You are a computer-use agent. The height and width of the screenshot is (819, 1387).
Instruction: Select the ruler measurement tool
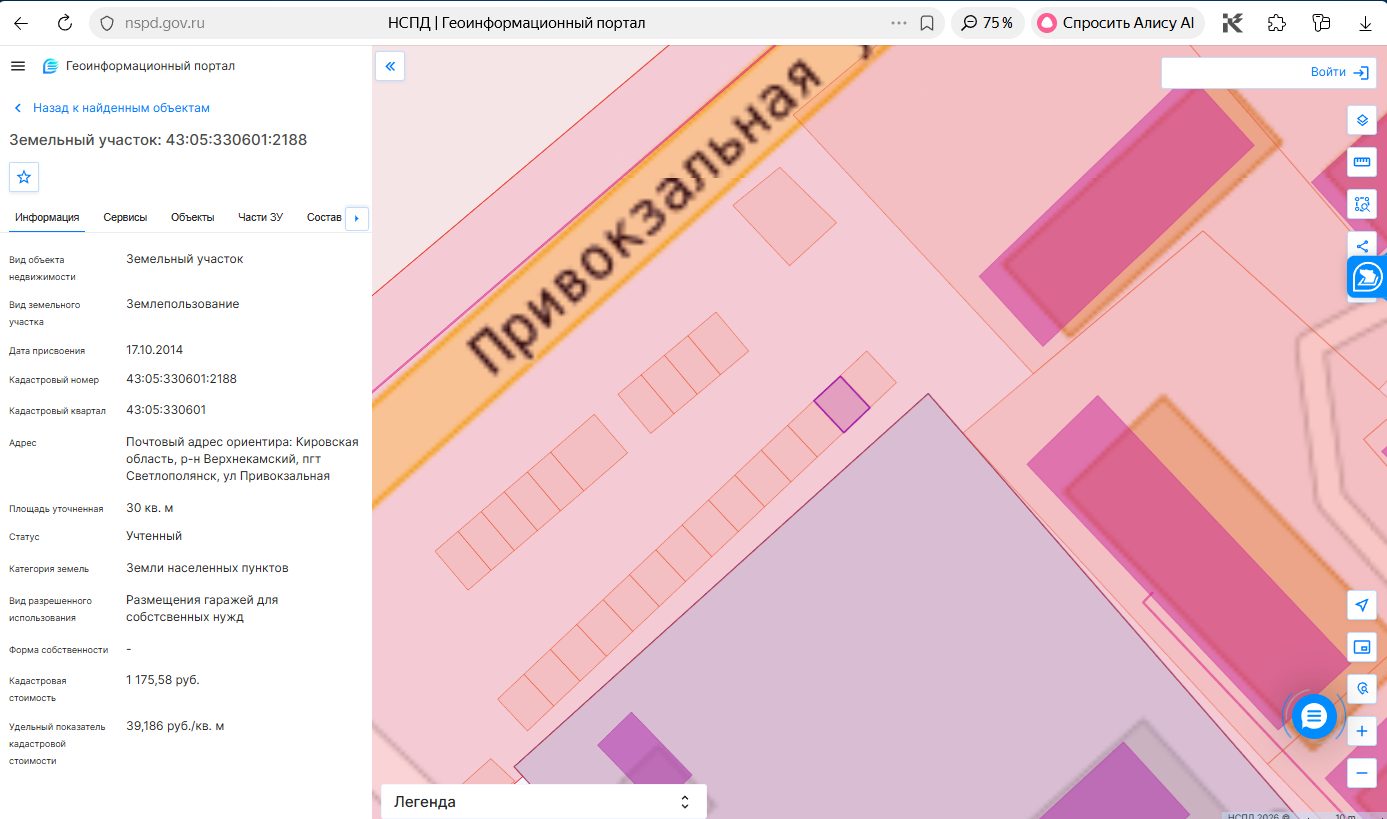[1361, 162]
